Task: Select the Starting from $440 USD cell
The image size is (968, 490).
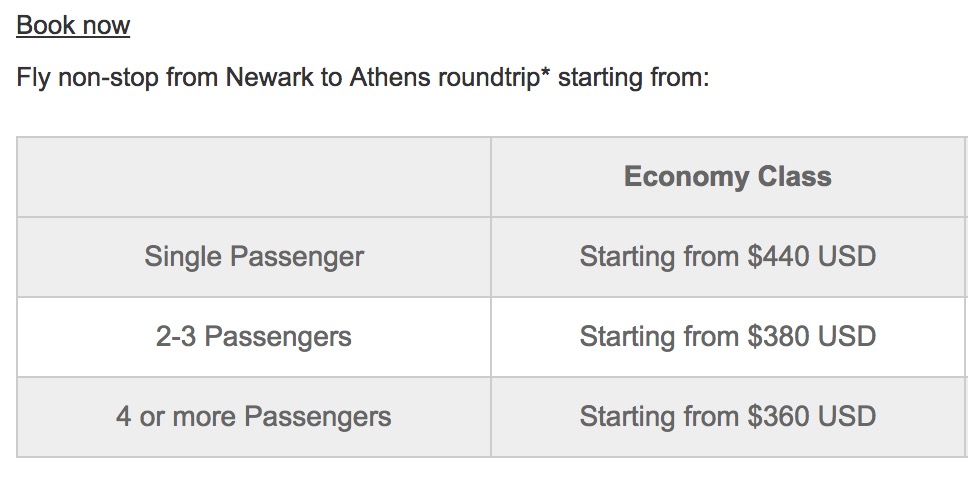Action: [727, 257]
